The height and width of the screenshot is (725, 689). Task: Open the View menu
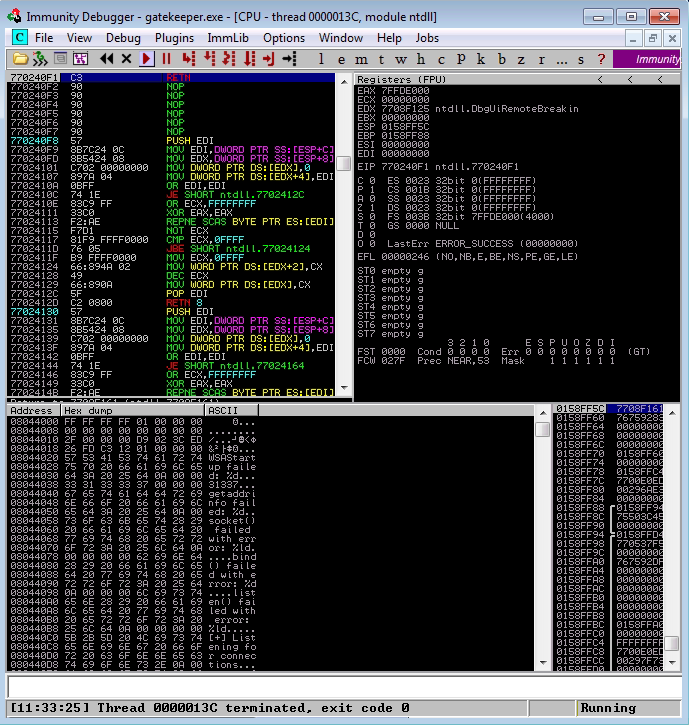click(x=79, y=38)
